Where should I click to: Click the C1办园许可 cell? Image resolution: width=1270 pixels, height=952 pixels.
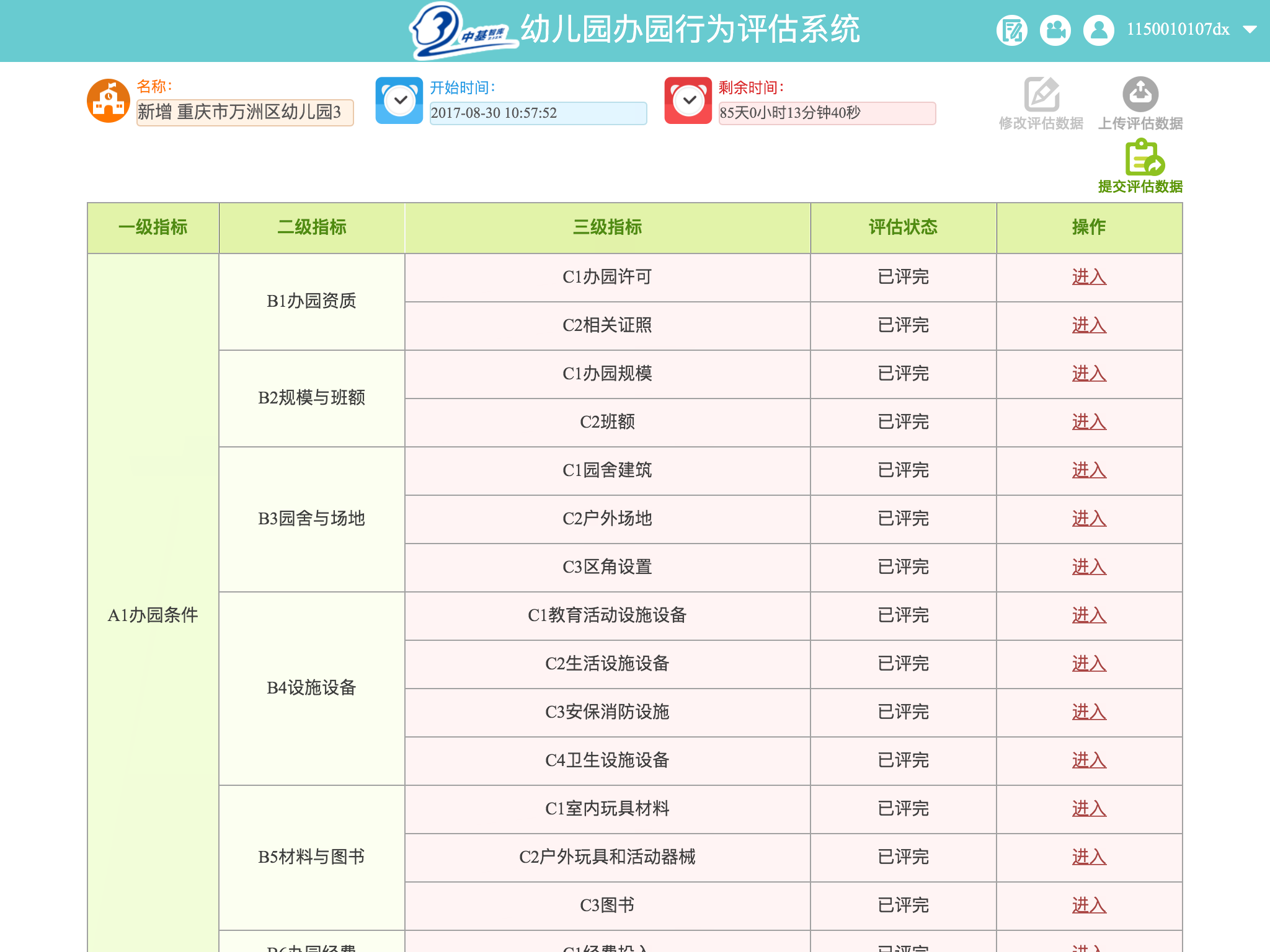coord(608,277)
